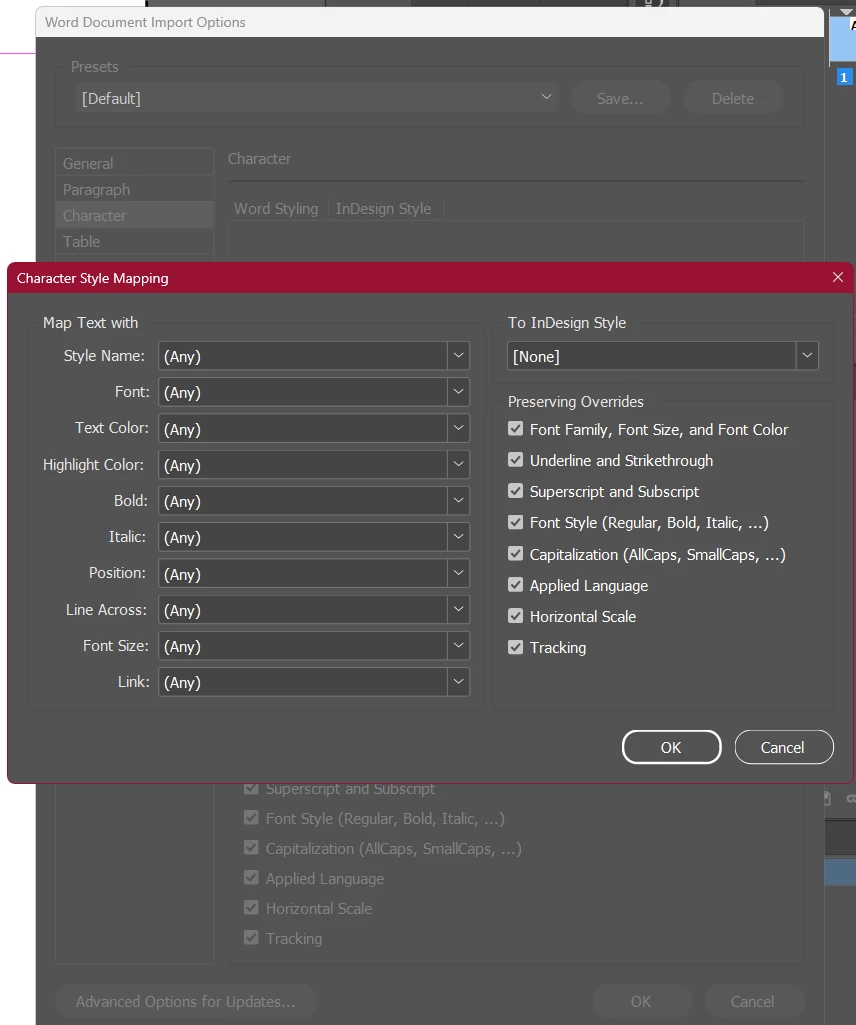The width and height of the screenshot is (856, 1025).
Task: Select the Character category in import options
Action: pos(135,215)
